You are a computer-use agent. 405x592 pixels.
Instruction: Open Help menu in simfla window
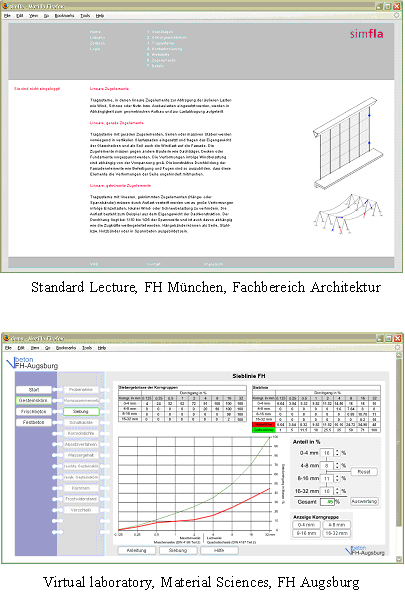100,15
